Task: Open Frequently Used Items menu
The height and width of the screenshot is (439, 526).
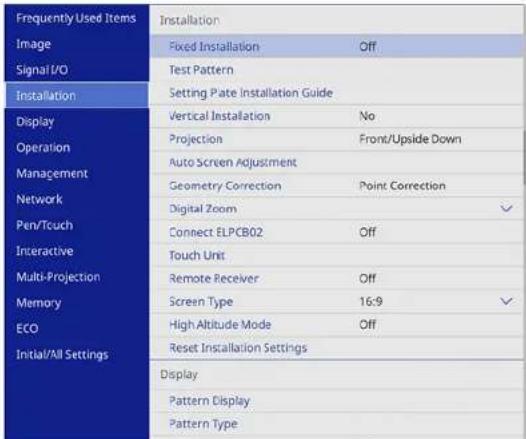Action: (x=76, y=18)
